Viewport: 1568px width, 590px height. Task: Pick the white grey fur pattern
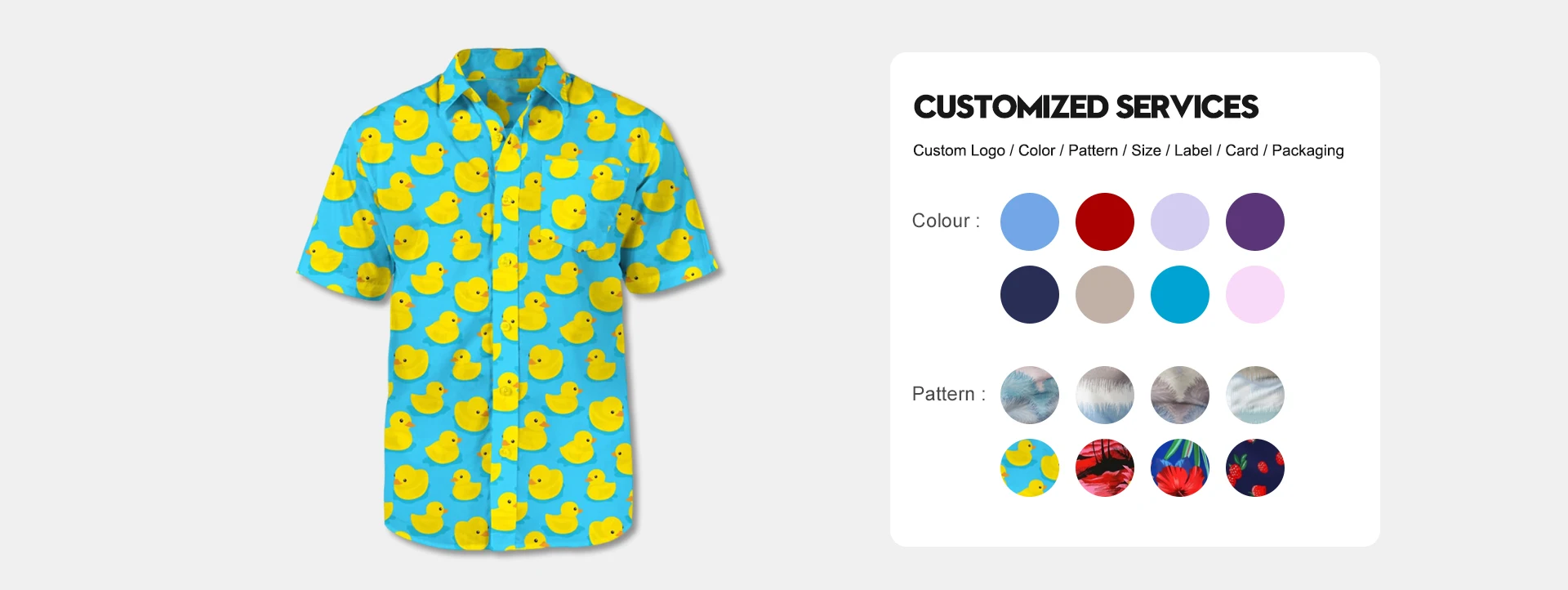1104,395
